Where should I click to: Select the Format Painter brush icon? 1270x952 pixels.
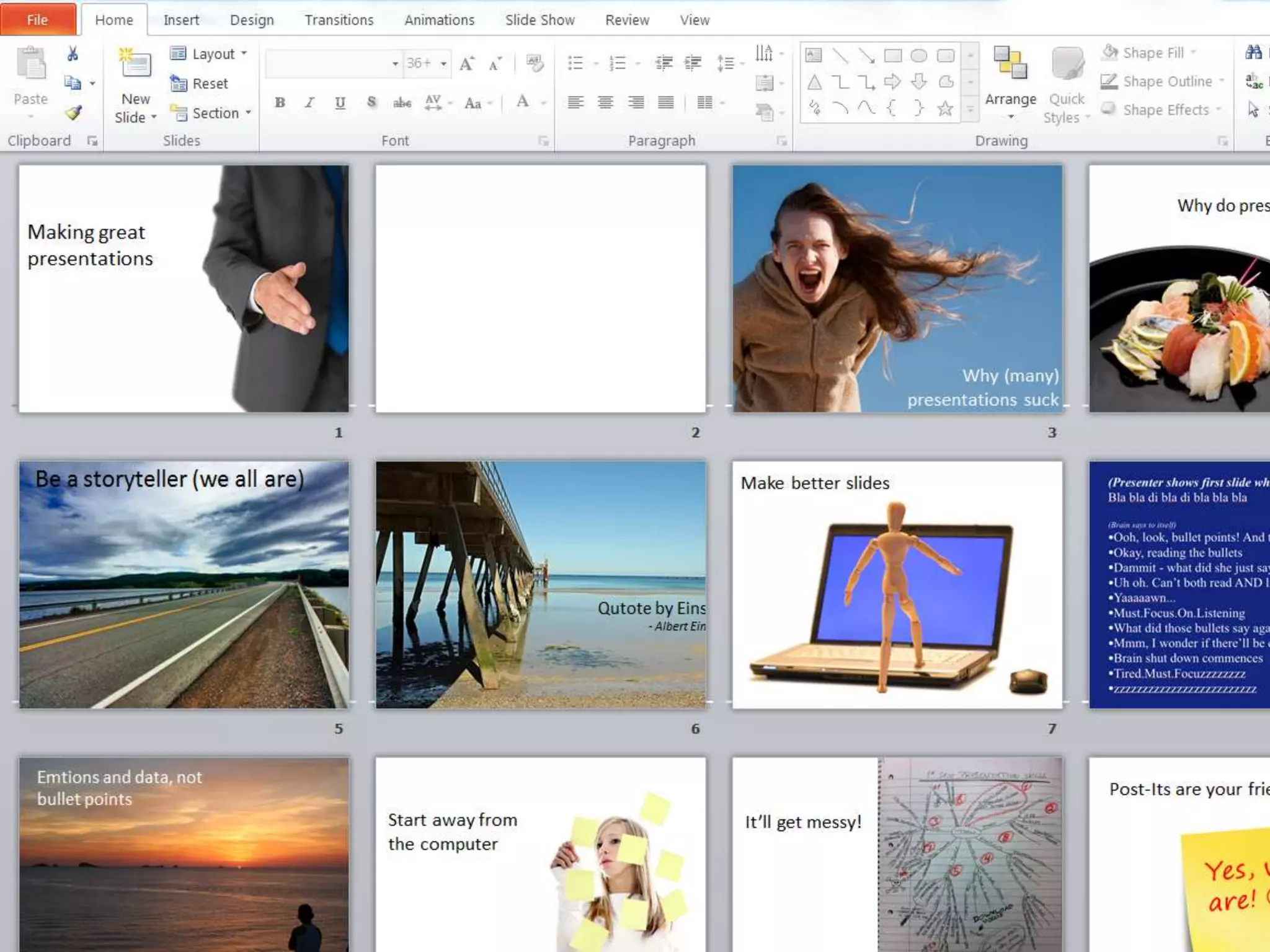pyautogui.click(x=73, y=113)
